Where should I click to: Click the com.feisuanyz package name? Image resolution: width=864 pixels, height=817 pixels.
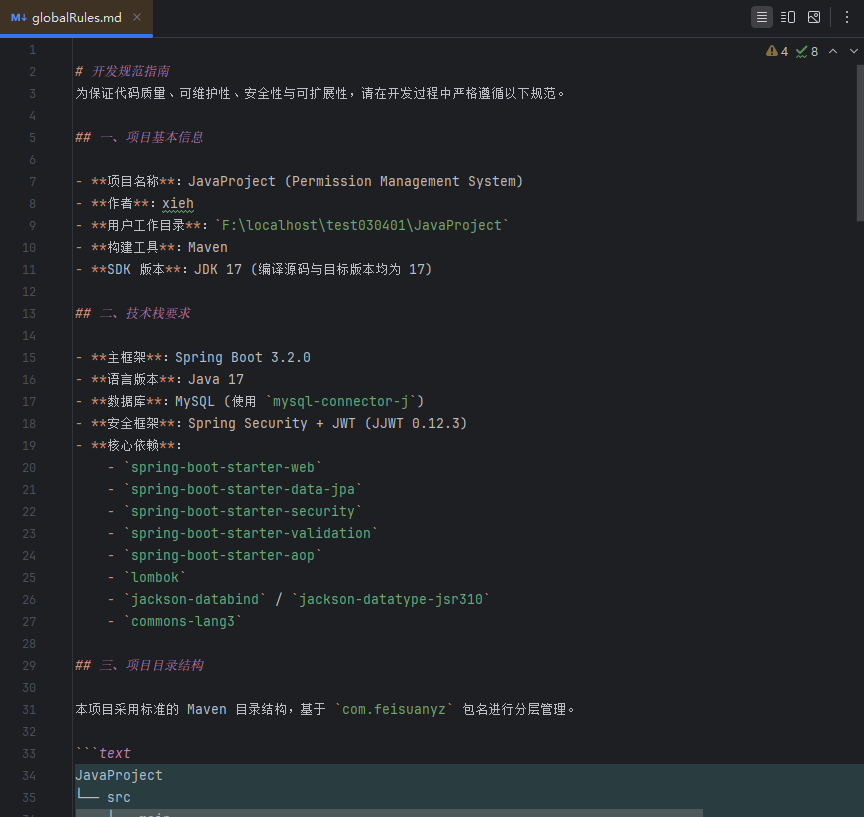(394, 709)
